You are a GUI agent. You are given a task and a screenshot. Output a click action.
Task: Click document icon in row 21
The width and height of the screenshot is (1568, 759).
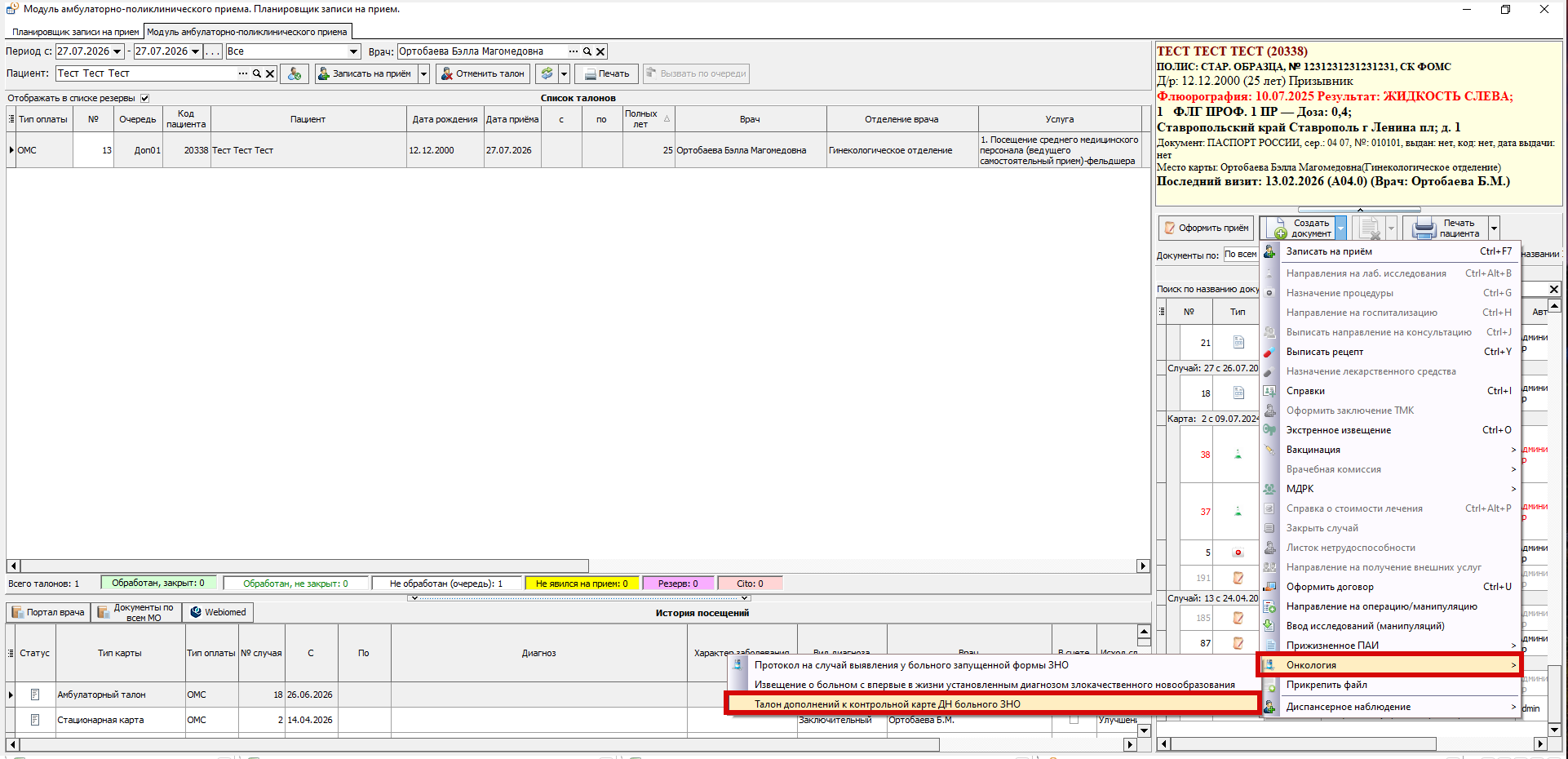pyautogui.click(x=1238, y=343)
